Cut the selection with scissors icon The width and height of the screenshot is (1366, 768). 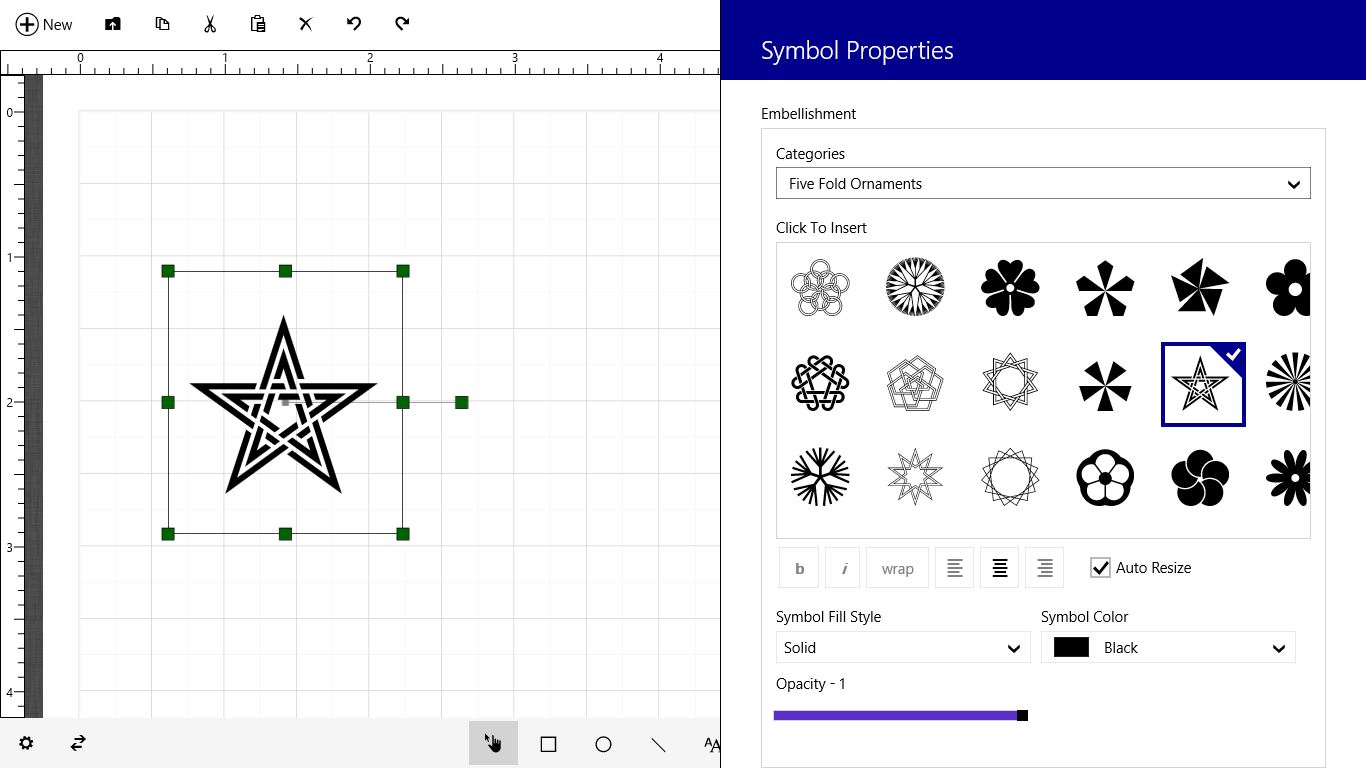coord(210,24)
